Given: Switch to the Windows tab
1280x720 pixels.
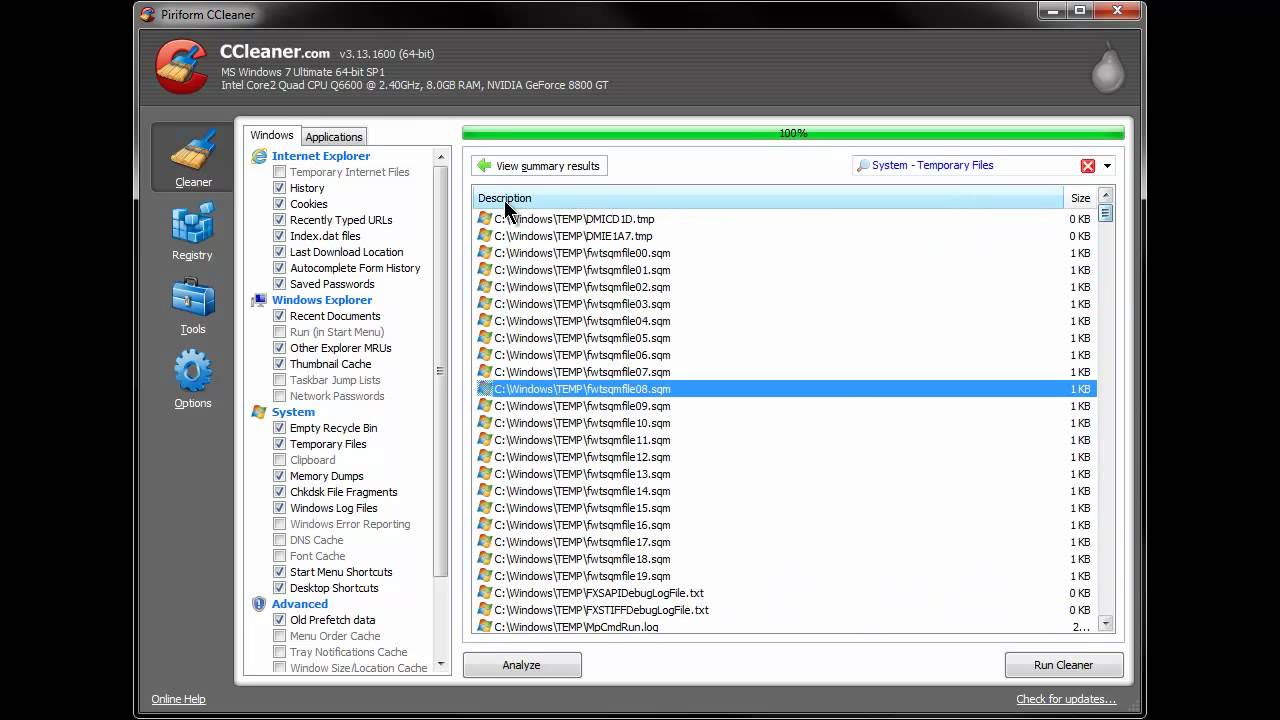Looking at the screenshot, I should click(x=272, y=135).
